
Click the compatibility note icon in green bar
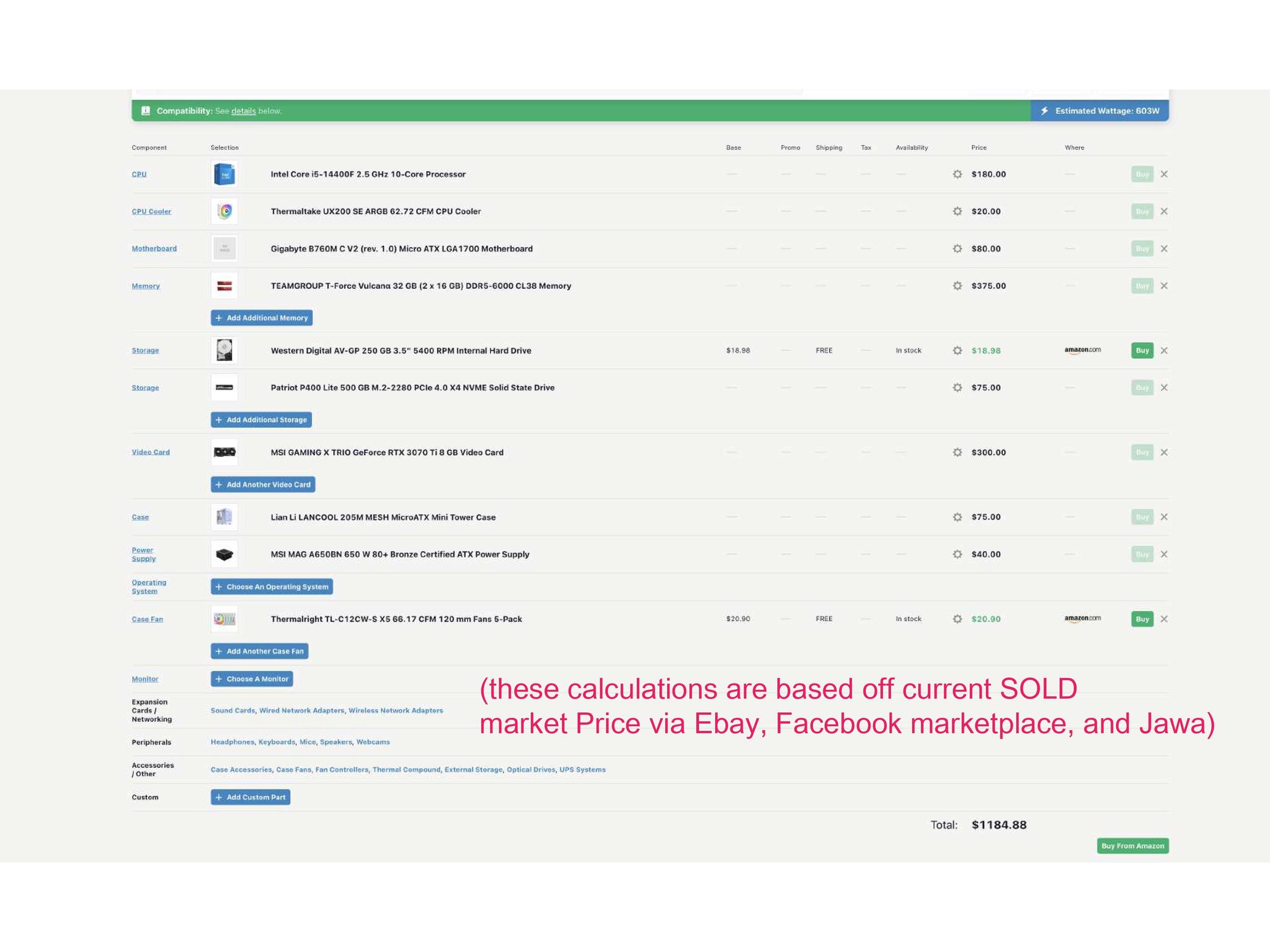[x=146, y=111]
